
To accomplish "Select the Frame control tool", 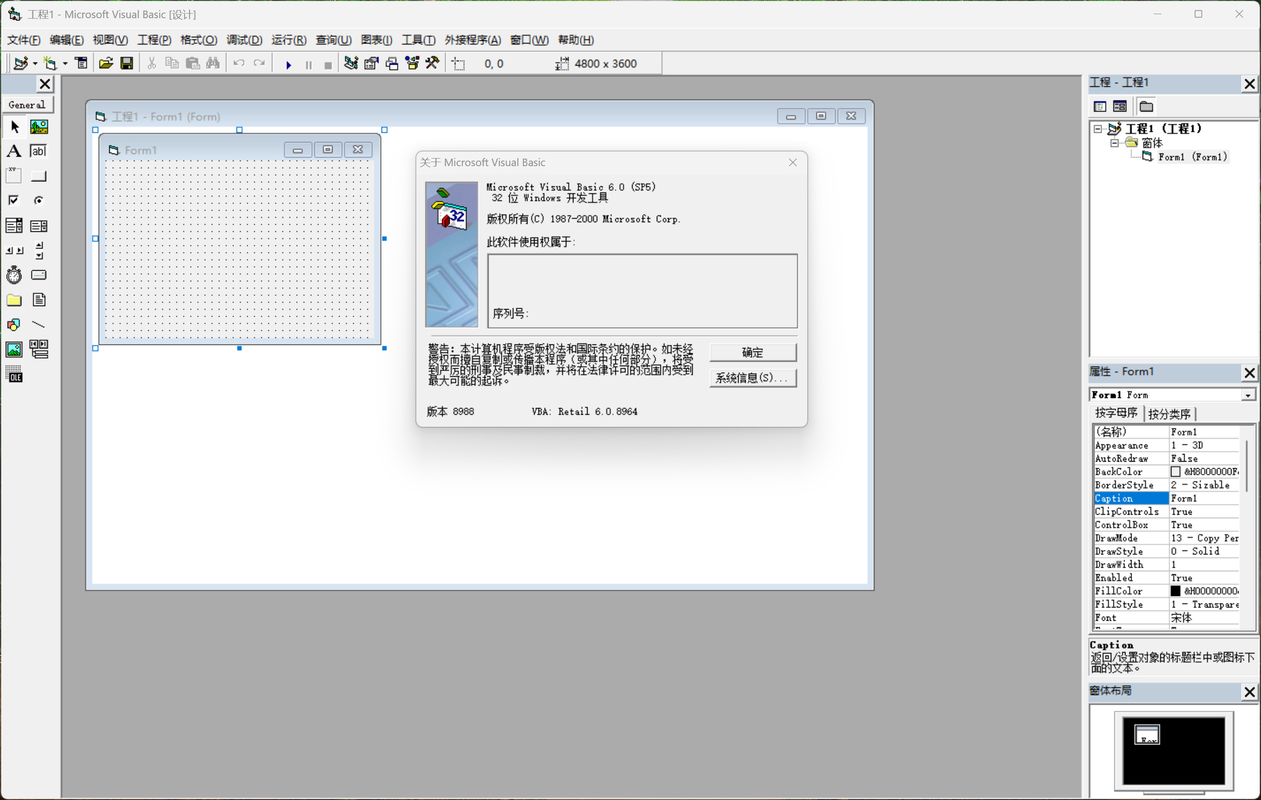I will coord(14,176).
